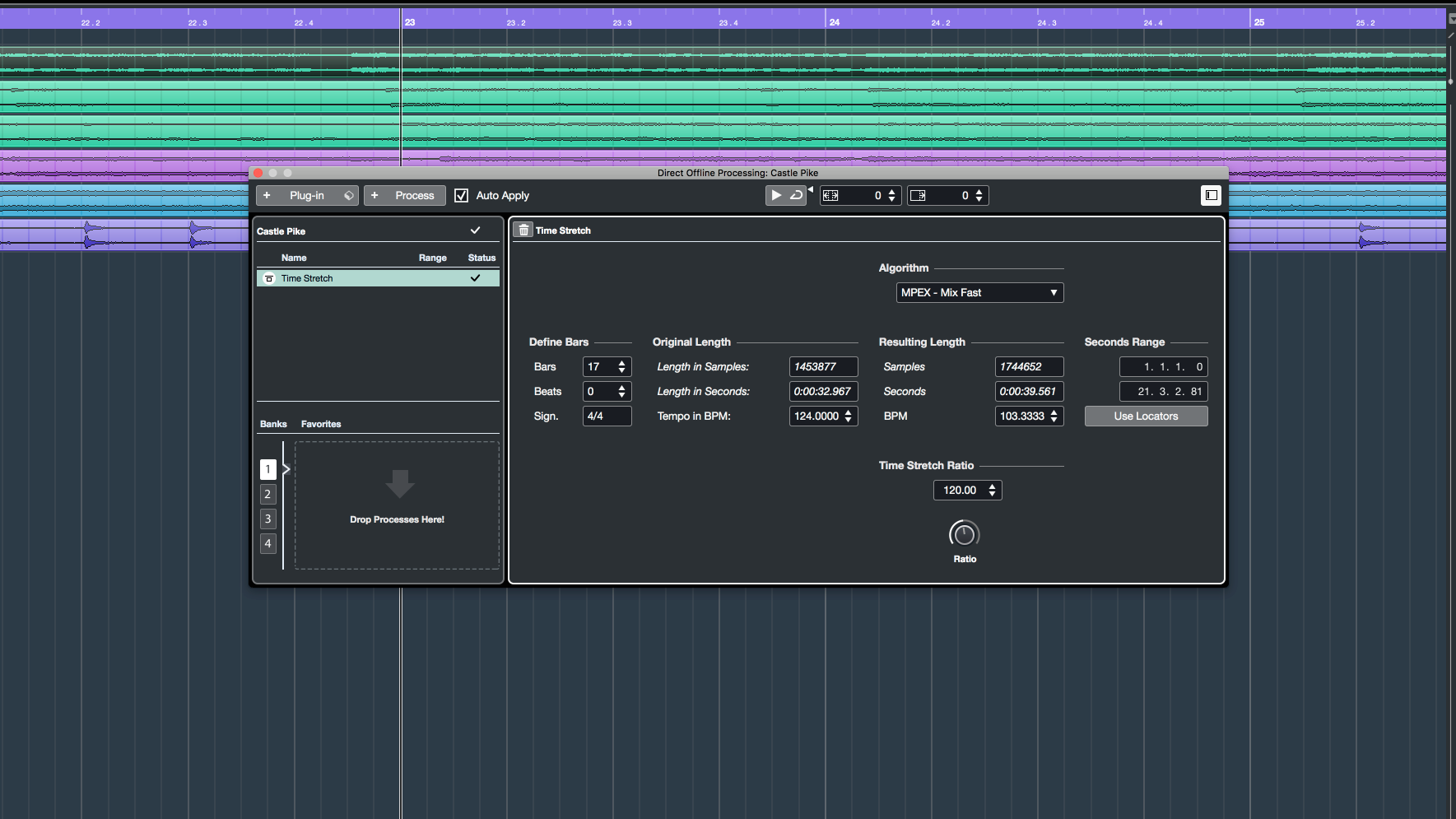Image resolution: width=1456 pixels, height=819 pixels.
Task: Click the Time Stretch row icon
Action: [268, 278]
